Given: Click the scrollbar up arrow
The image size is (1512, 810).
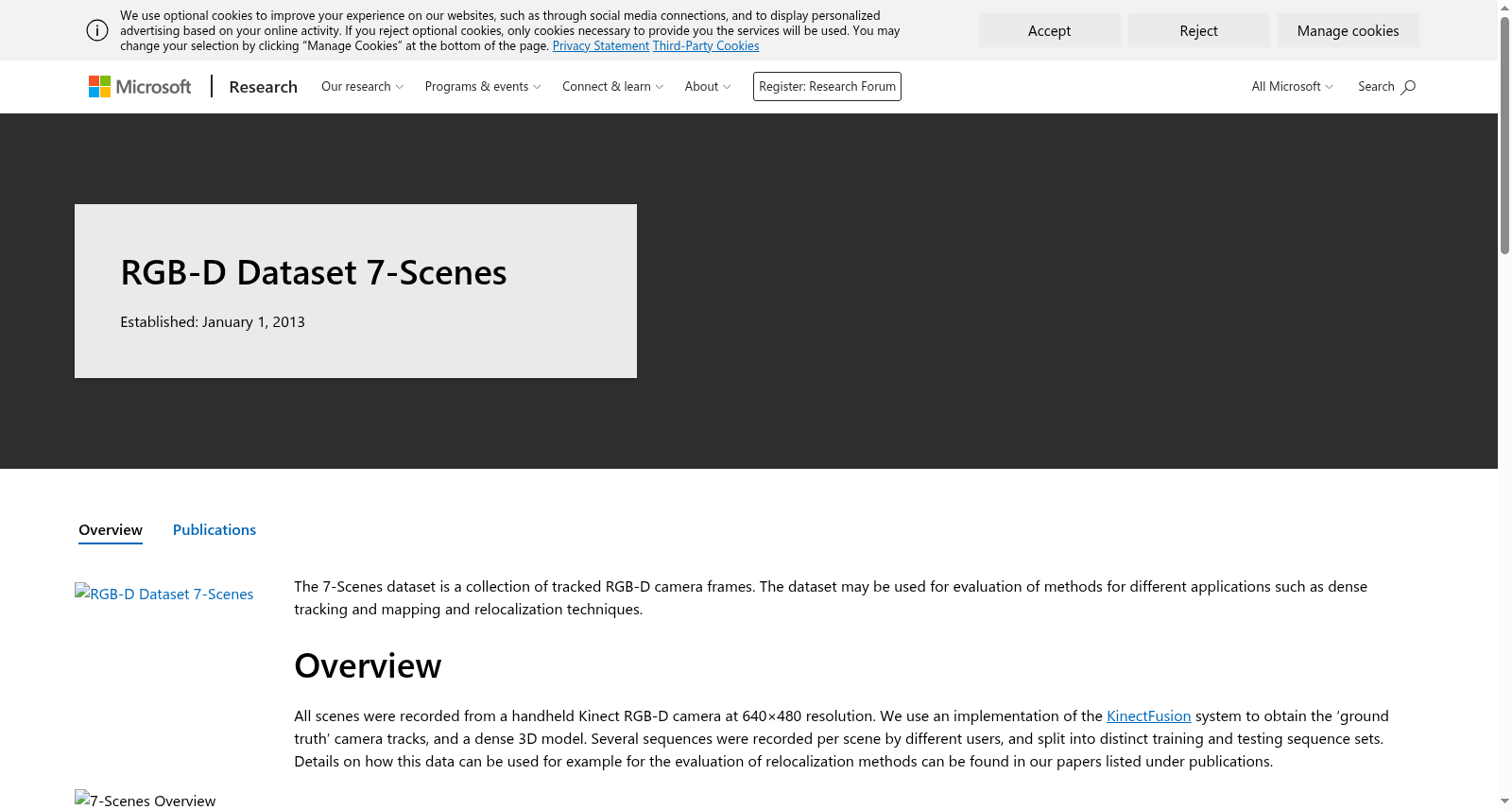Looking at the screenshot, I should pos(1504,8).
